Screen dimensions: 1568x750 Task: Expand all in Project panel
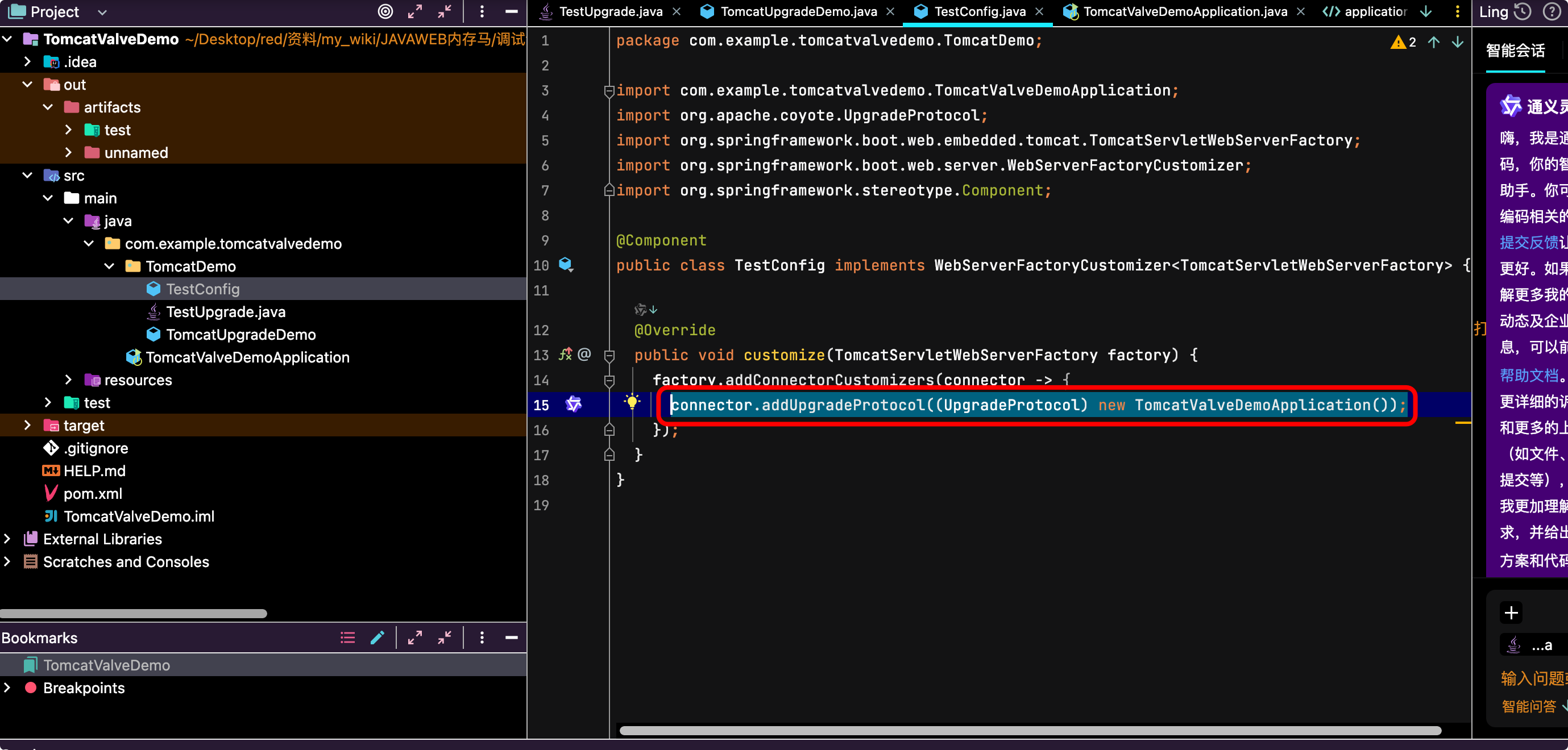pyautogui.click(x=415, y=11)
